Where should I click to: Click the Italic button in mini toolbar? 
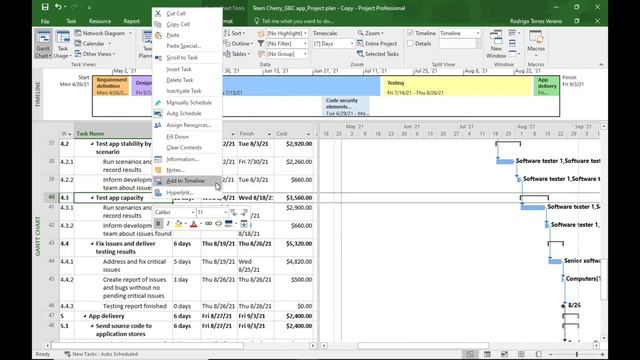pos(168,223)
